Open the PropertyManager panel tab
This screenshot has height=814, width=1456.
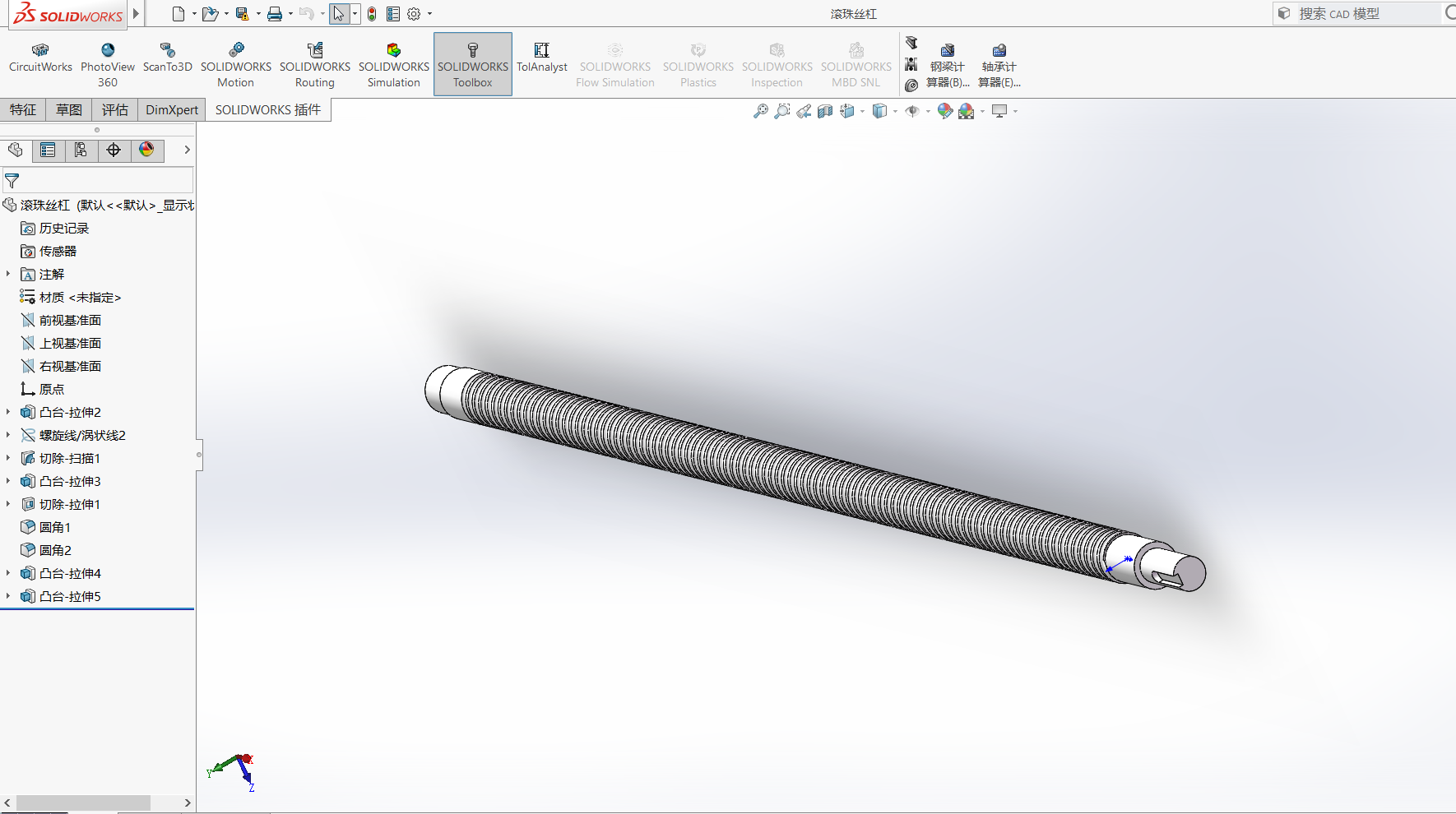48,150
